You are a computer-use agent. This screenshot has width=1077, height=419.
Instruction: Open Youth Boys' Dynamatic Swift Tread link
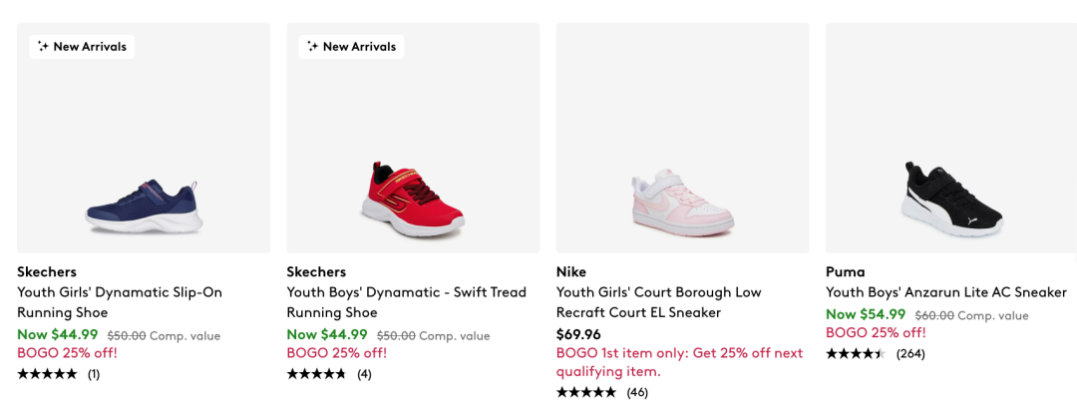click(x=406, y=302)
